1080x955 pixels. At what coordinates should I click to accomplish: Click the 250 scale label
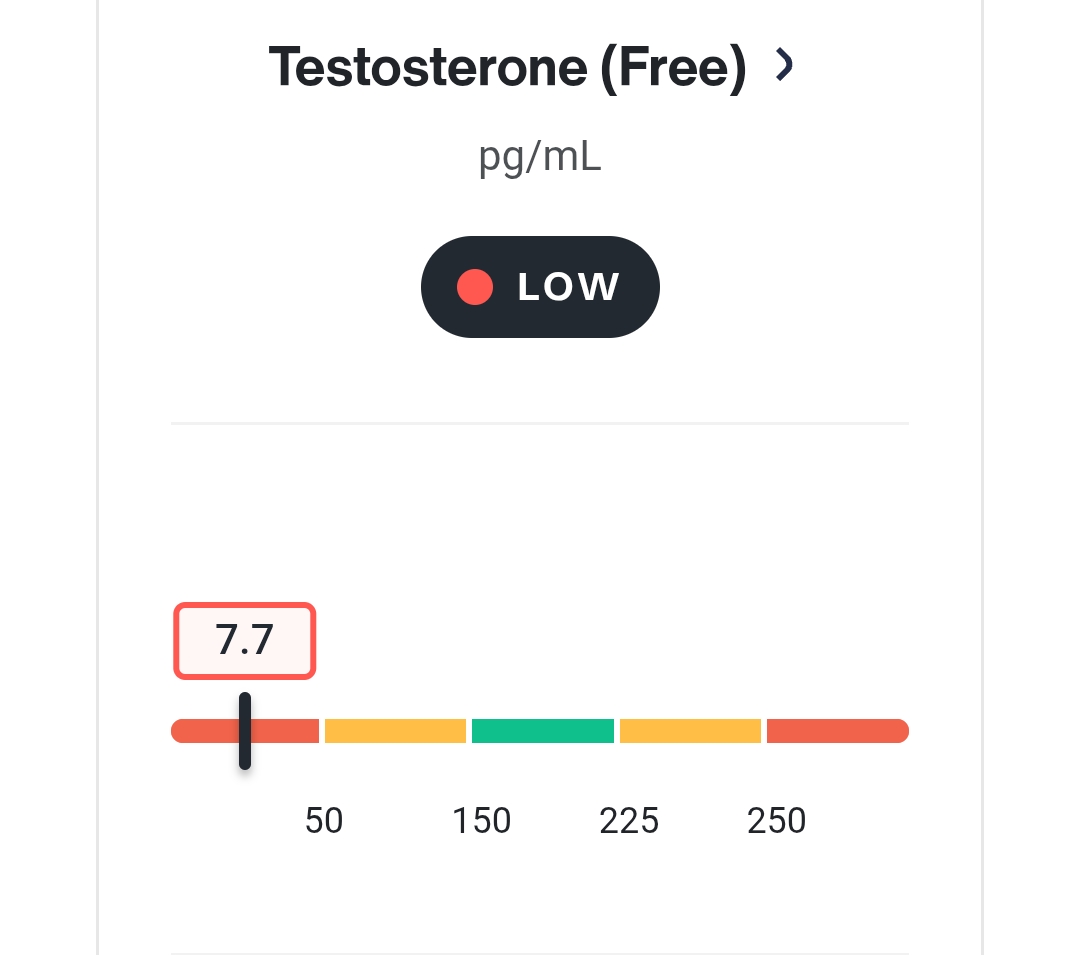(x=776, y=821)
